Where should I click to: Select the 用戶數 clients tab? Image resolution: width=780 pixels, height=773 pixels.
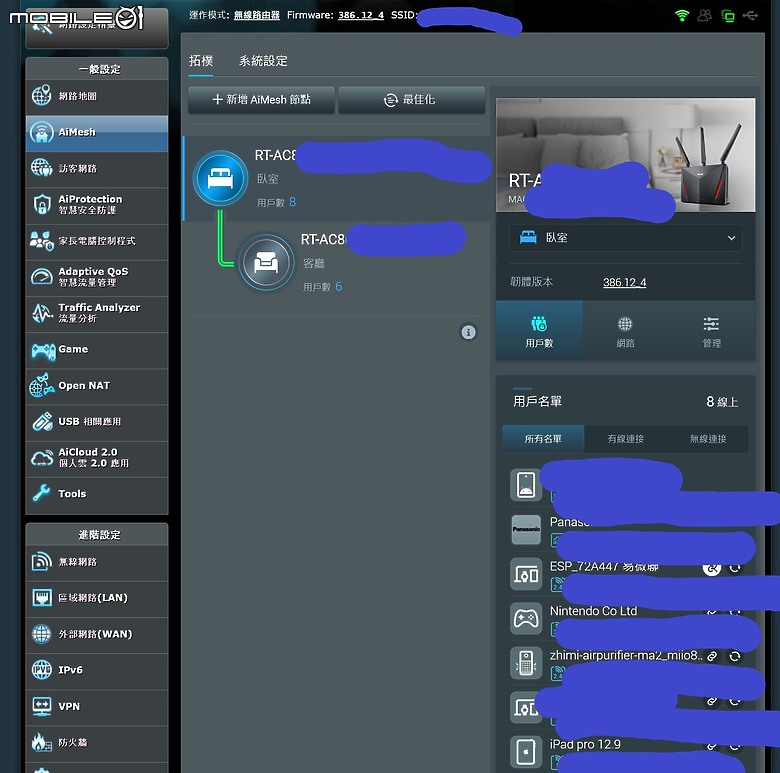(539, 330)
